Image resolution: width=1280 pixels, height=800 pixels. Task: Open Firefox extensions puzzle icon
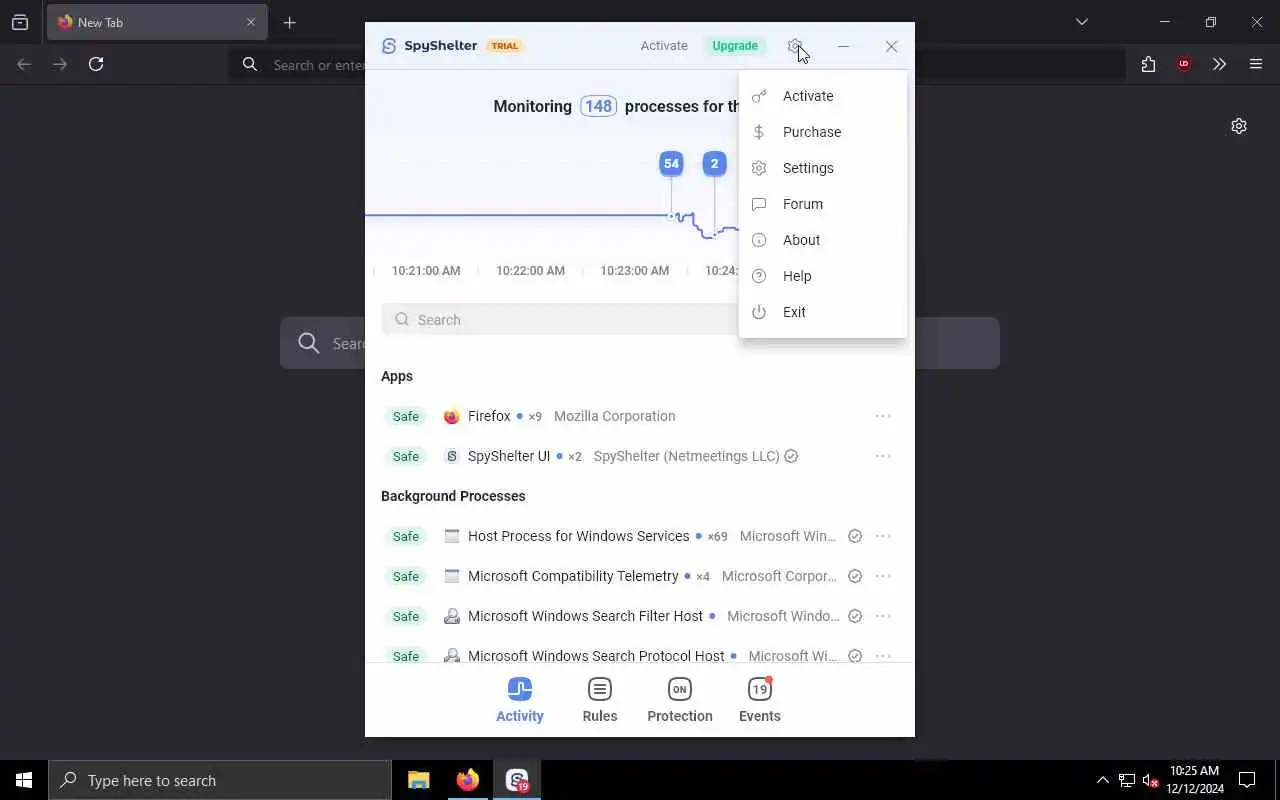[x=1148, y=64]
